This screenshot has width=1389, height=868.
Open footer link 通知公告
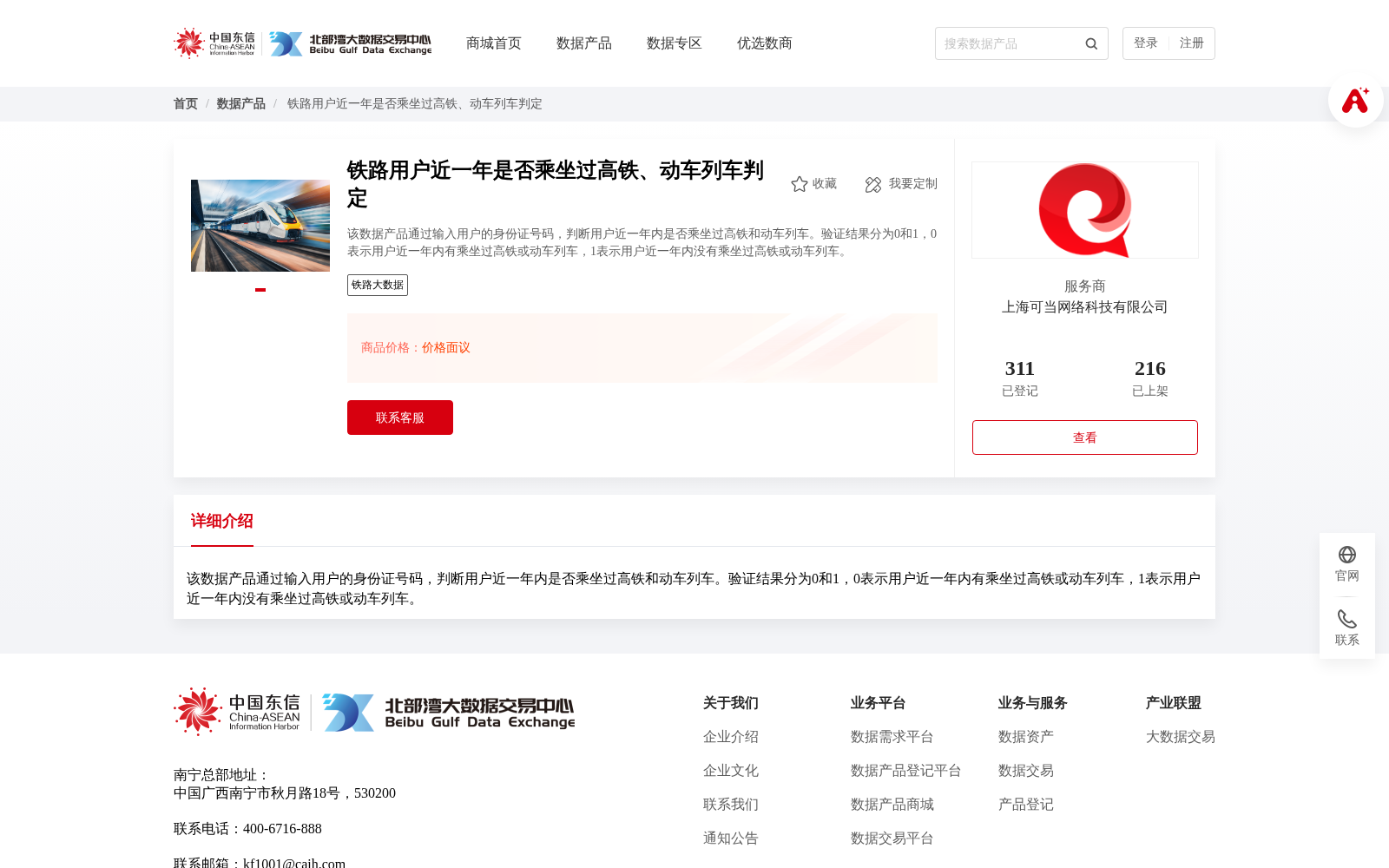[731, 838]
